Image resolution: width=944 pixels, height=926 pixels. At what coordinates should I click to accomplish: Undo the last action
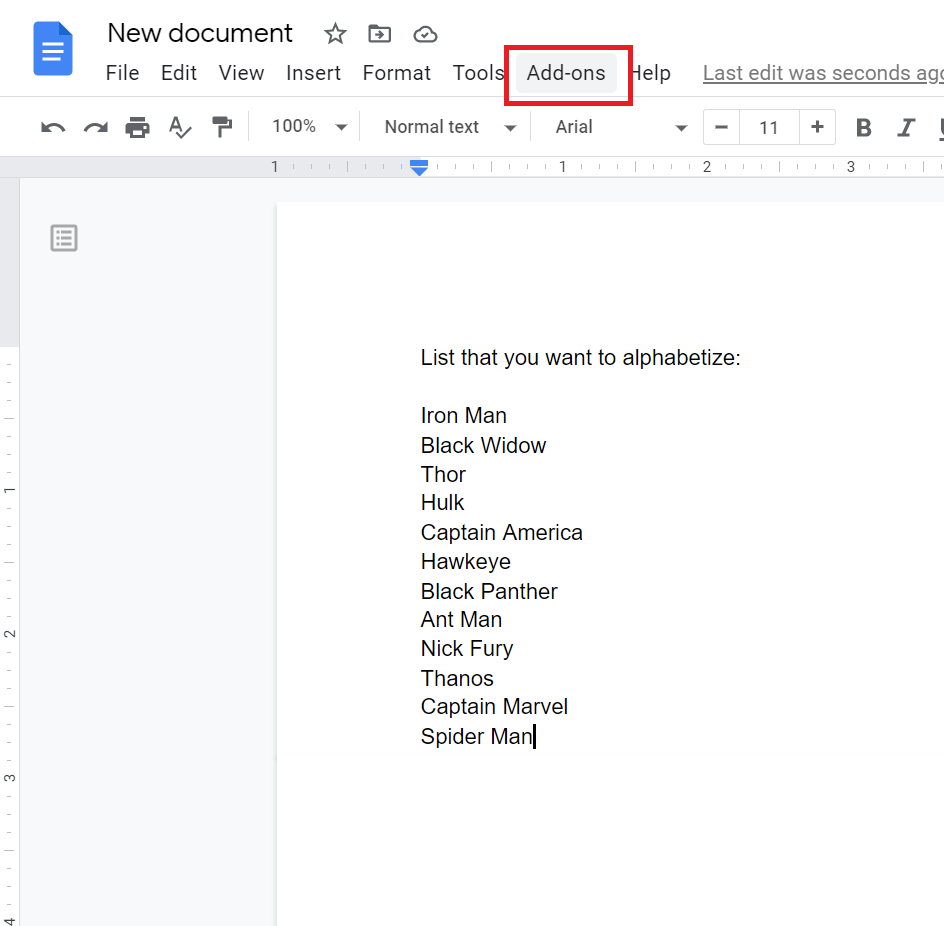coord(53,127)
